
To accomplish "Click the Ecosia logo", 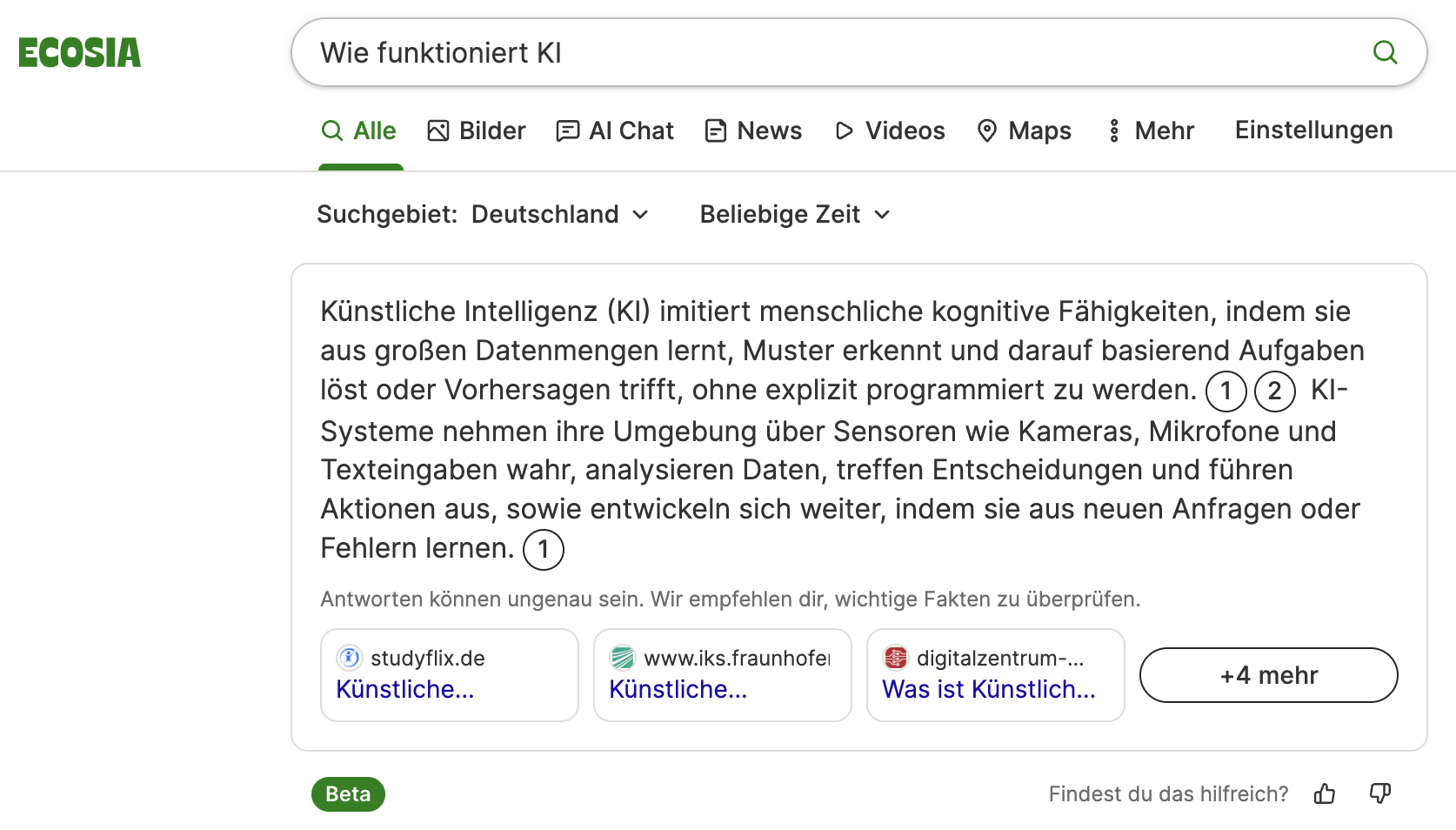I will tap(79, 52).
